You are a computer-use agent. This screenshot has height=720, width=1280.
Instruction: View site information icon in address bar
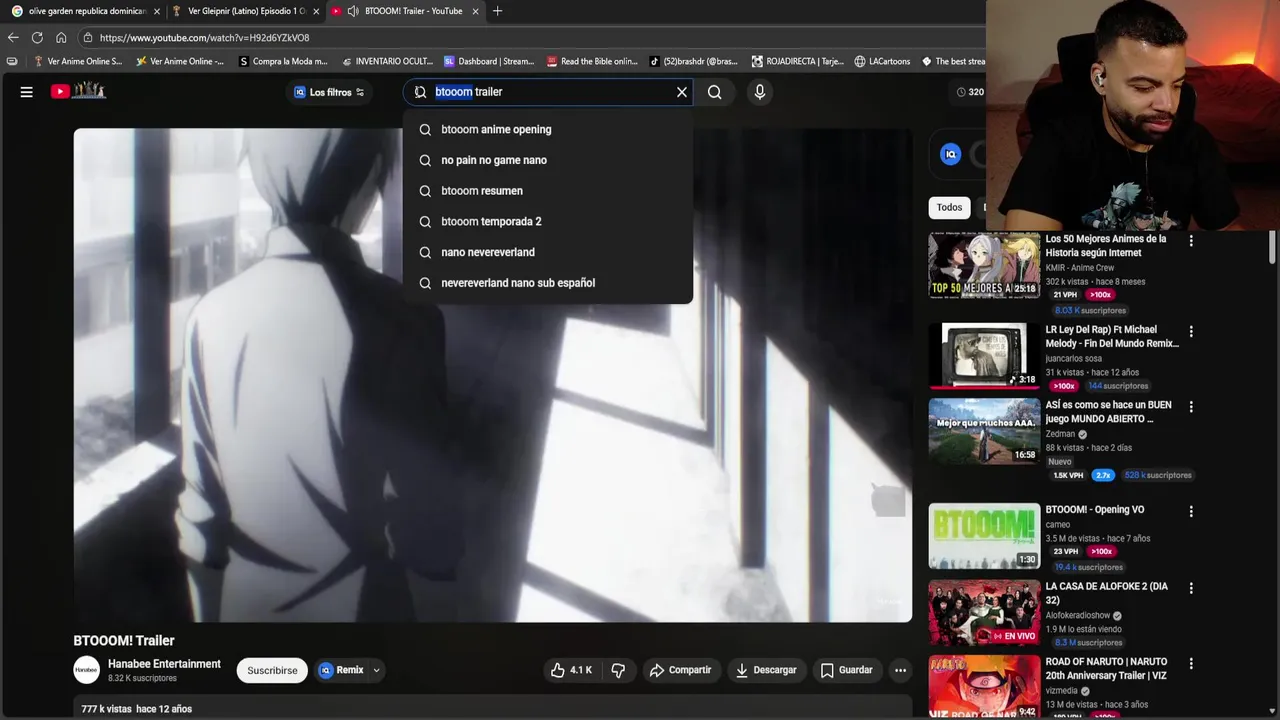(88, 37)
